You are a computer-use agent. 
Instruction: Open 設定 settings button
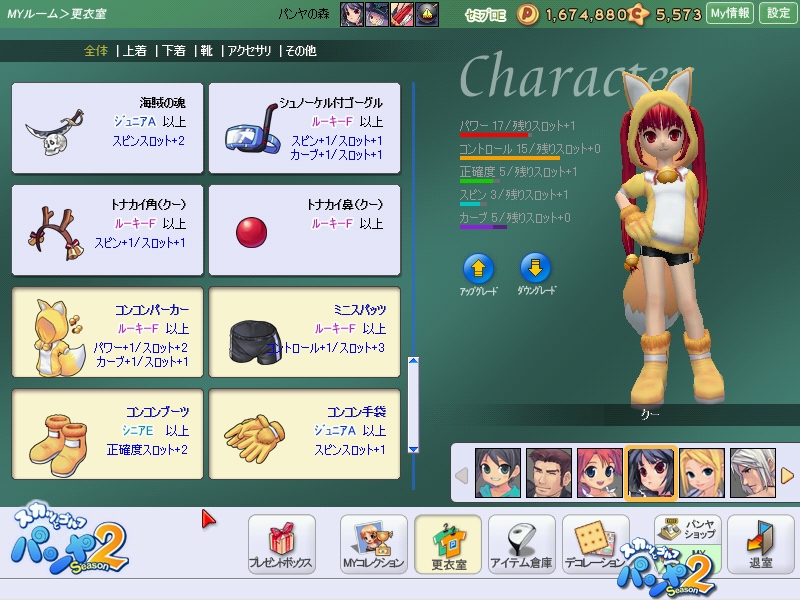click(x=778, y=13)
